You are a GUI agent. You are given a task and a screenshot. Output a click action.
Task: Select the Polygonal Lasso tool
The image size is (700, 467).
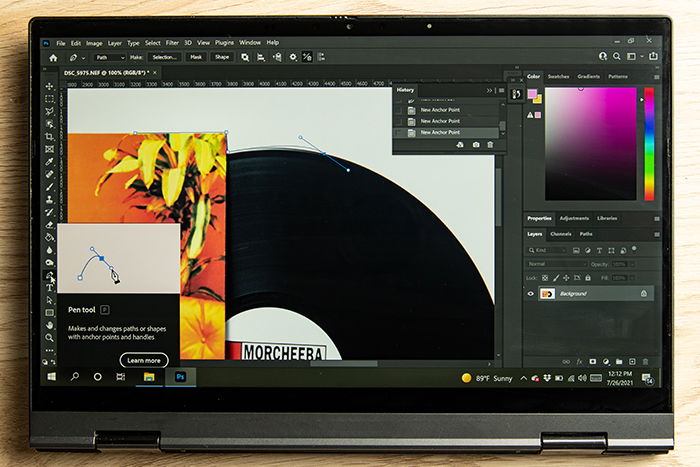click(x=50, y=111)
